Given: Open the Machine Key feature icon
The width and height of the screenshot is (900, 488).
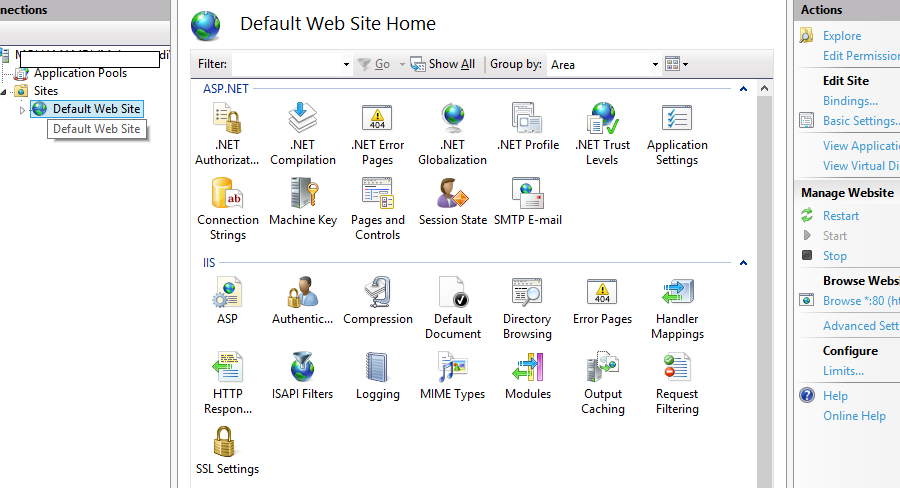Looking at the screenshot, I should [x=303, y=195].
